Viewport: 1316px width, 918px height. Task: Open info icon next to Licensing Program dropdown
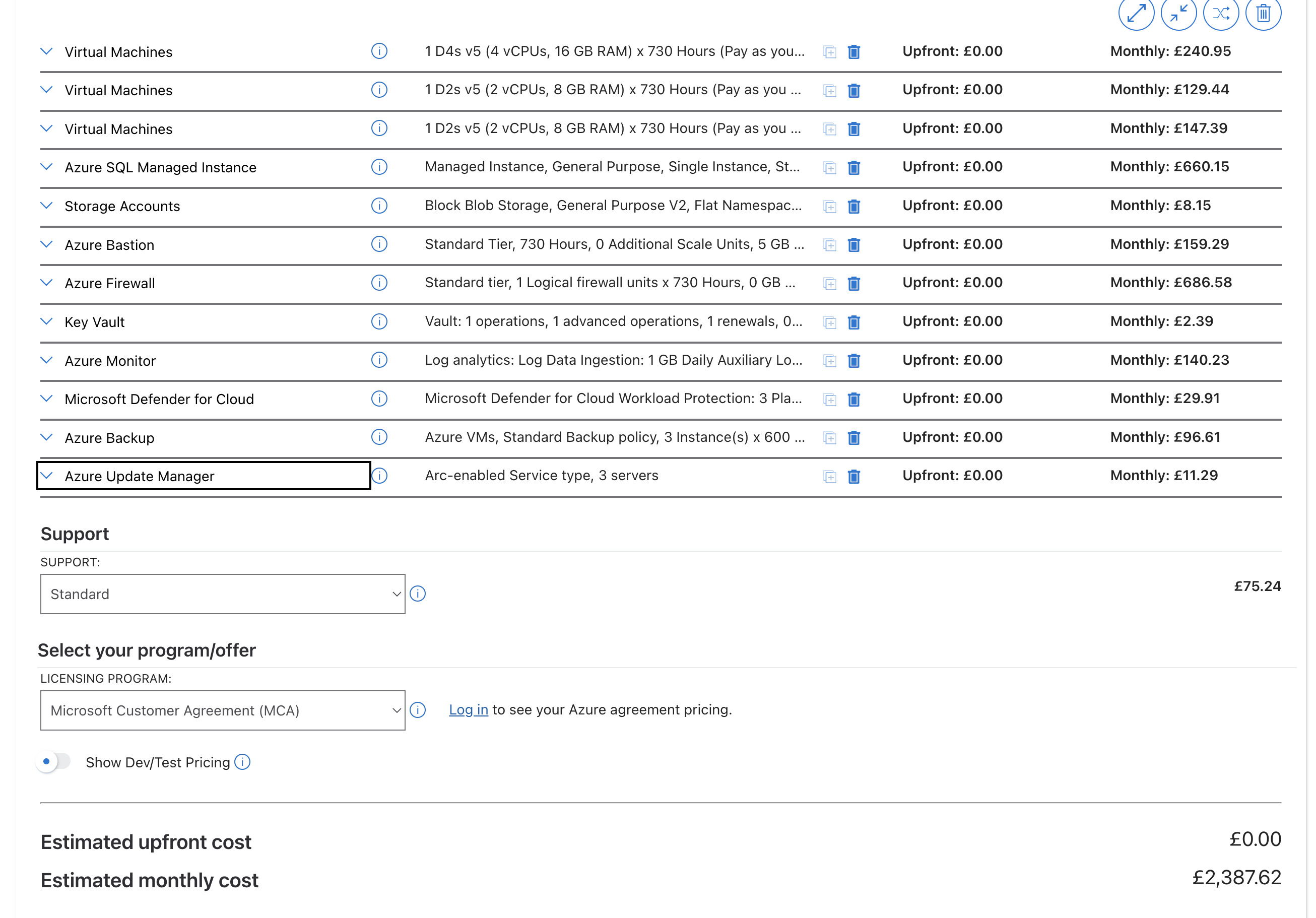pyautogui.click(x=418, y=710)
